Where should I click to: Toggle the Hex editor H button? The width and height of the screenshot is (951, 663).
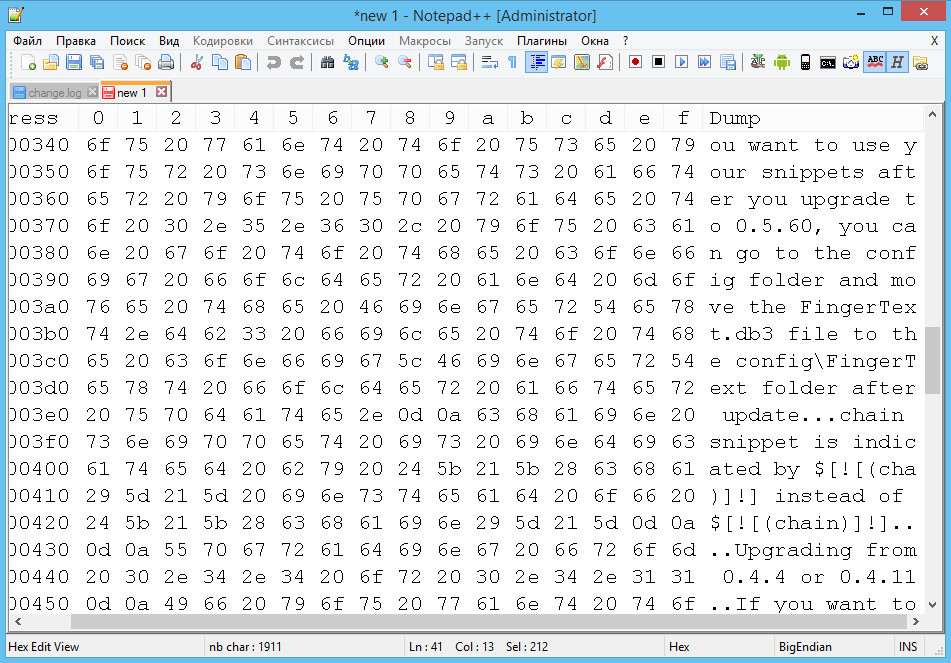(x=898, y=62)
